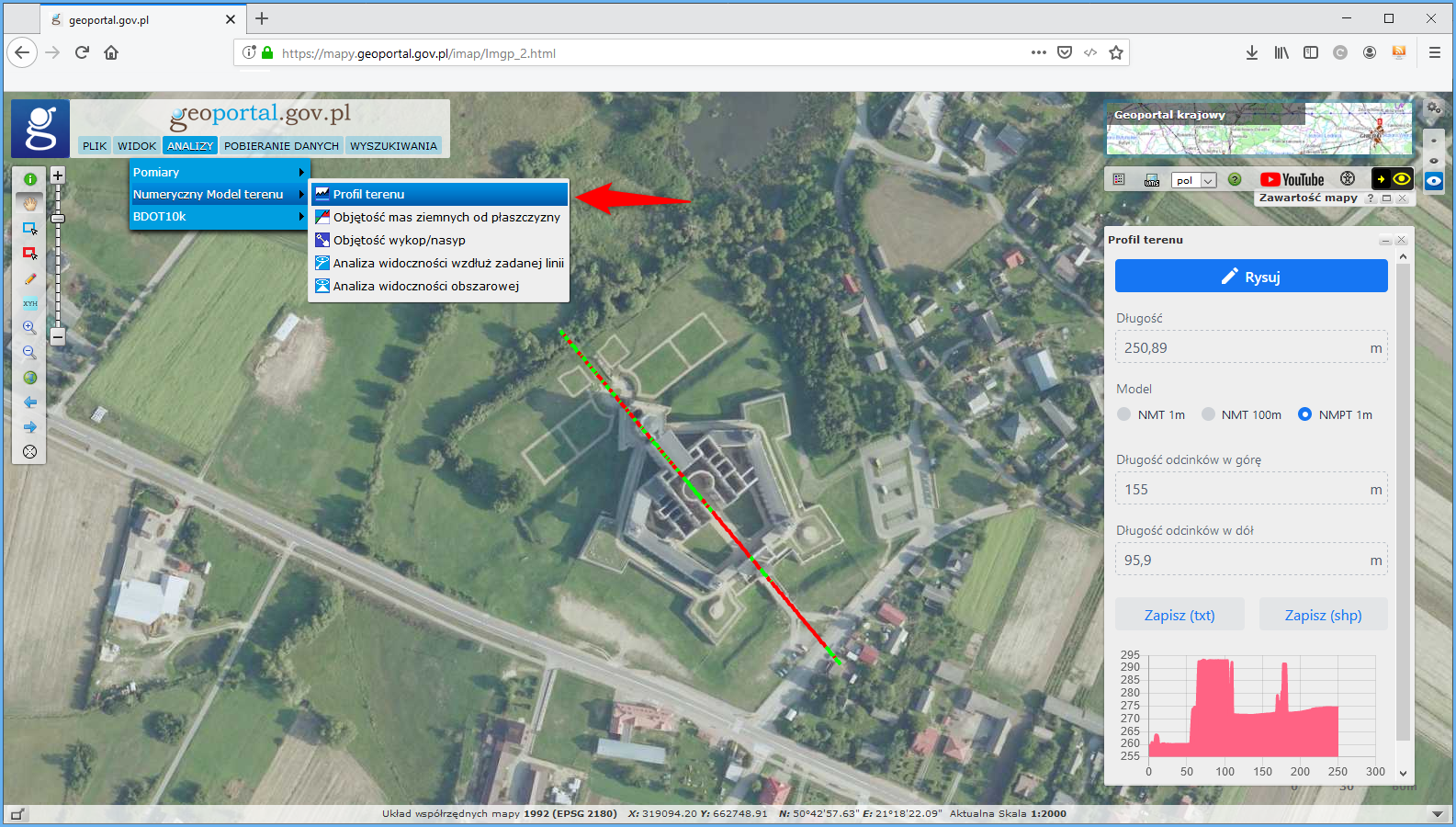
Task: Expand the BDOT10k submenu
Action: point(219,217)
